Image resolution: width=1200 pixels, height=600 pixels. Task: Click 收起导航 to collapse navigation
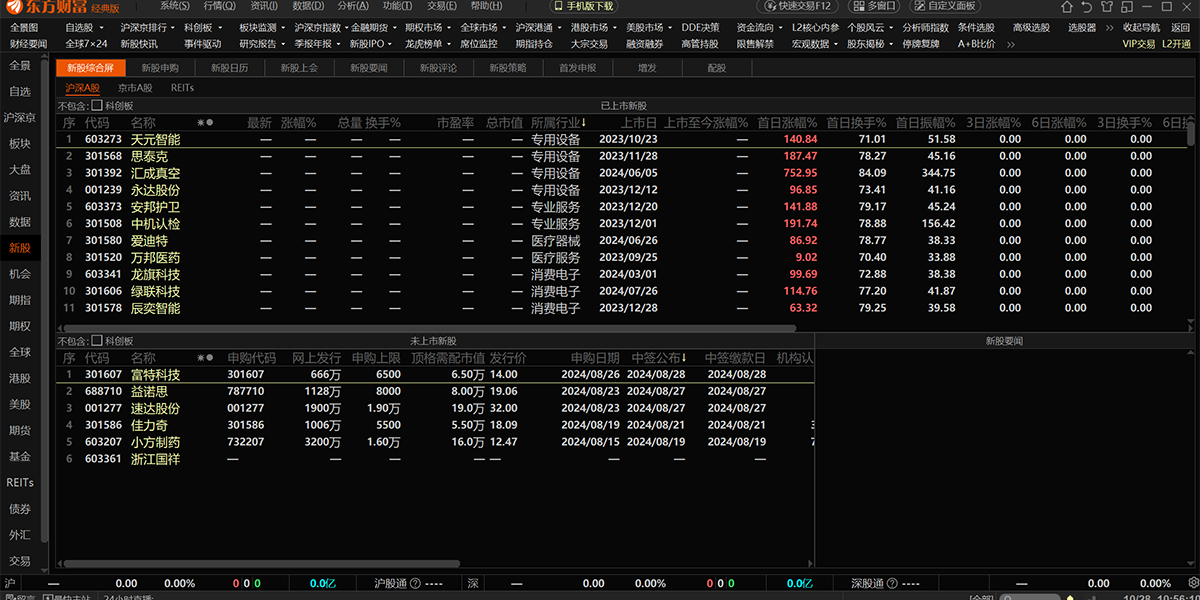(1141, 28)
